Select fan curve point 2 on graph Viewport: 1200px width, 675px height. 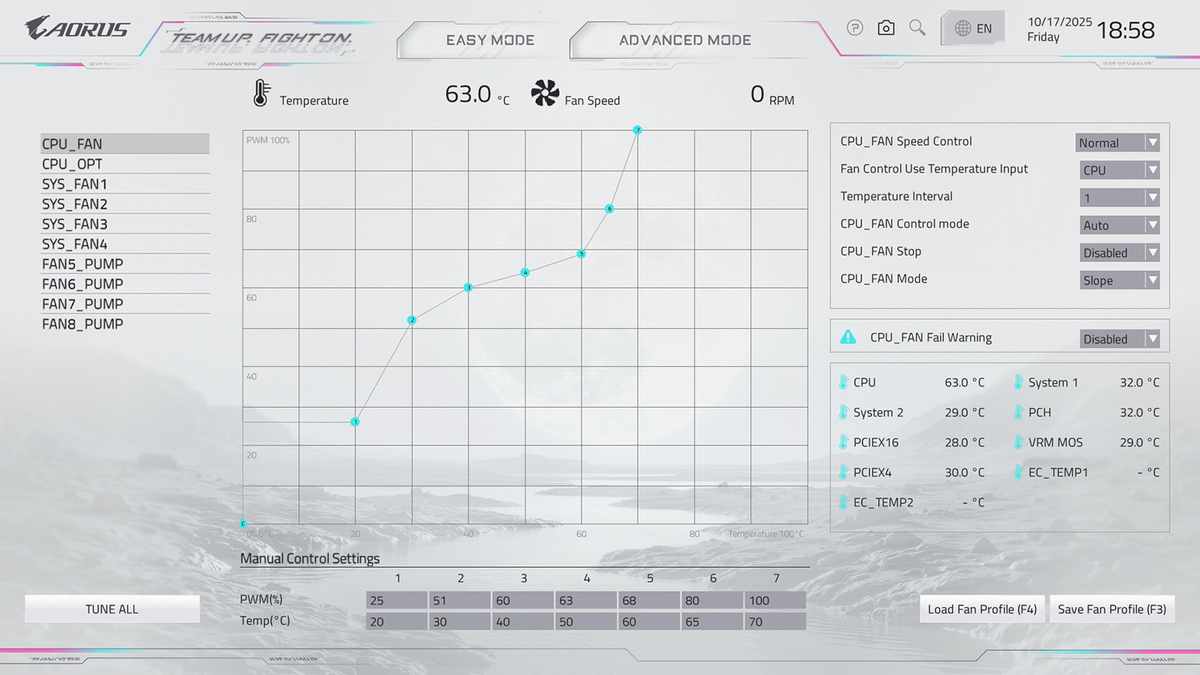(412, 320)
